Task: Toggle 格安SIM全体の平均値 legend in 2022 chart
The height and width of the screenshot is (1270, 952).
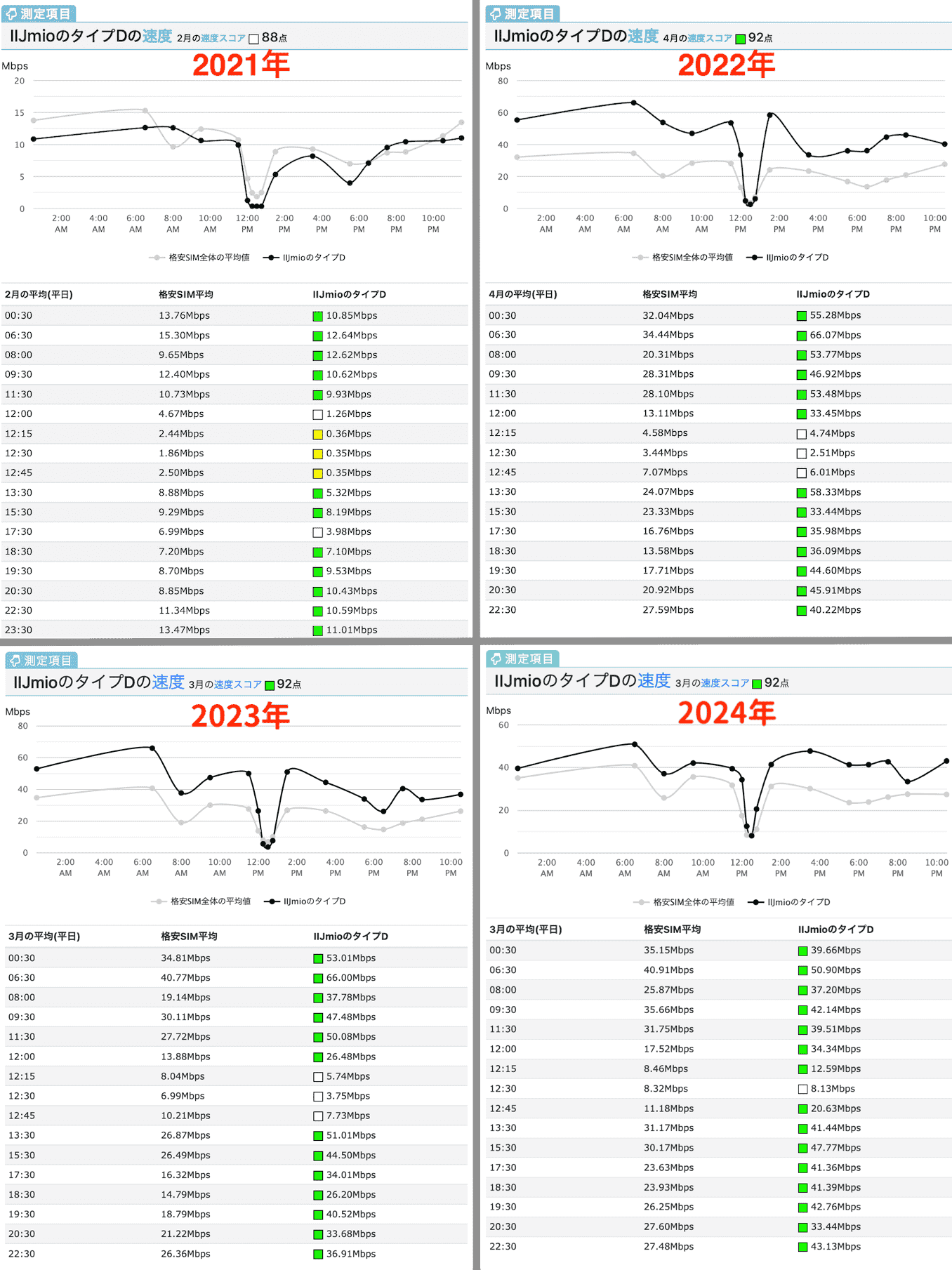Action: [682, 258]
